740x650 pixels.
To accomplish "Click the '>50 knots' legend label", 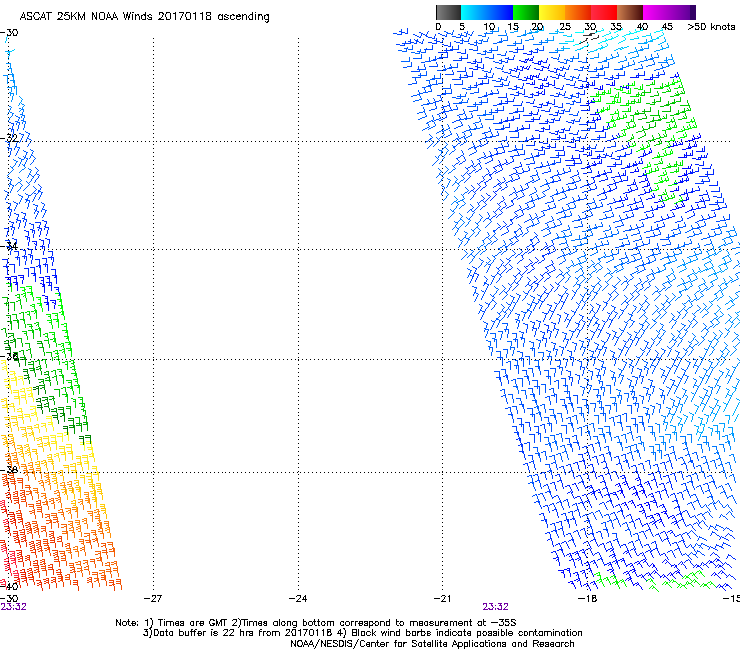I will pos(711,27).
